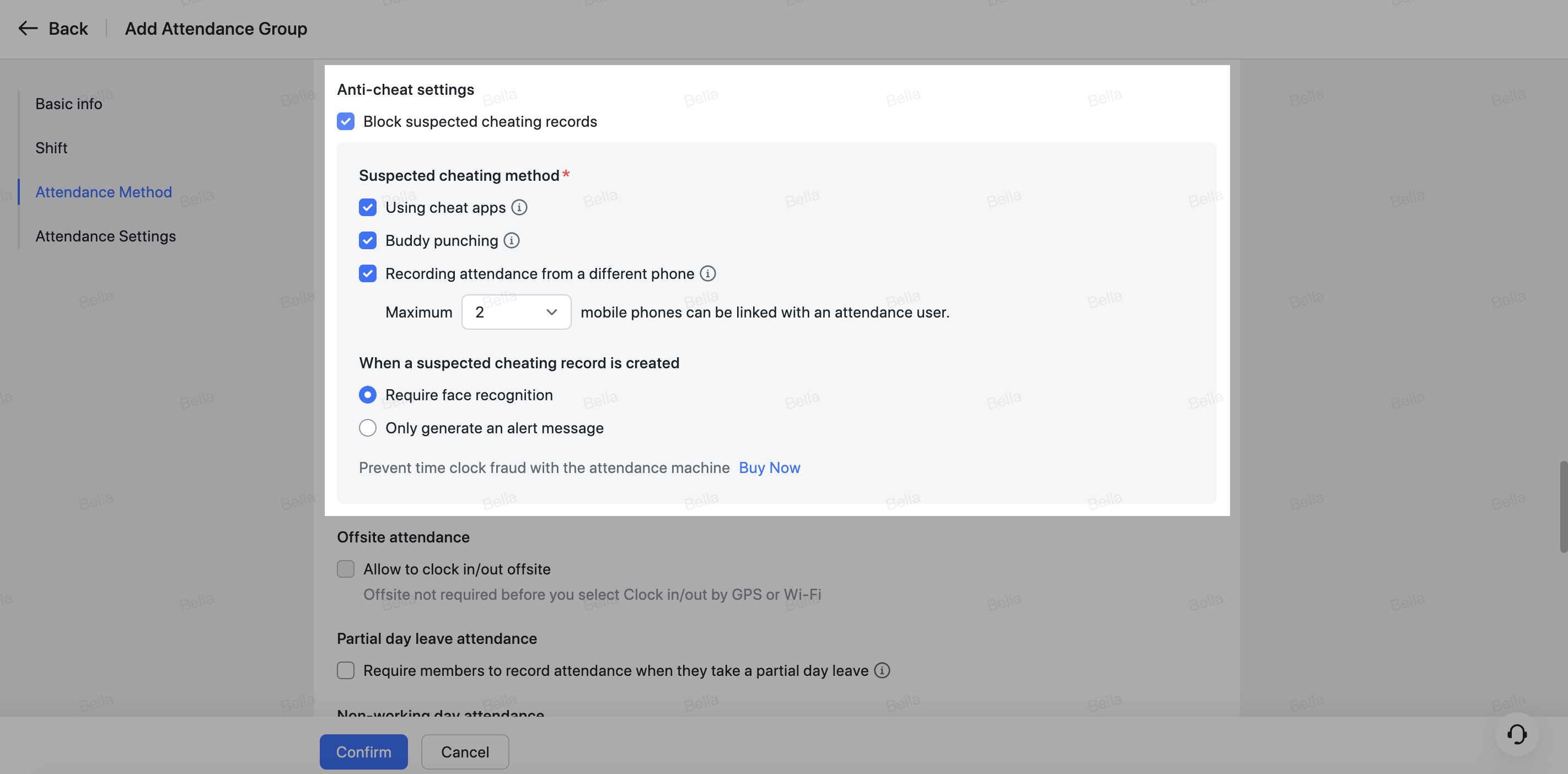Uncheck Block suspected cheating records
1568x774 pixels.
click(x=346, y=122)
